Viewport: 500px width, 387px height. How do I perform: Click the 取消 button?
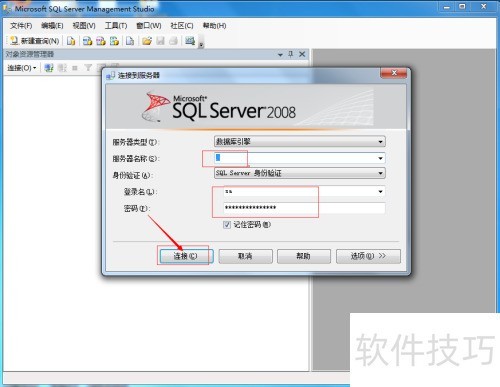click(246, 256)
